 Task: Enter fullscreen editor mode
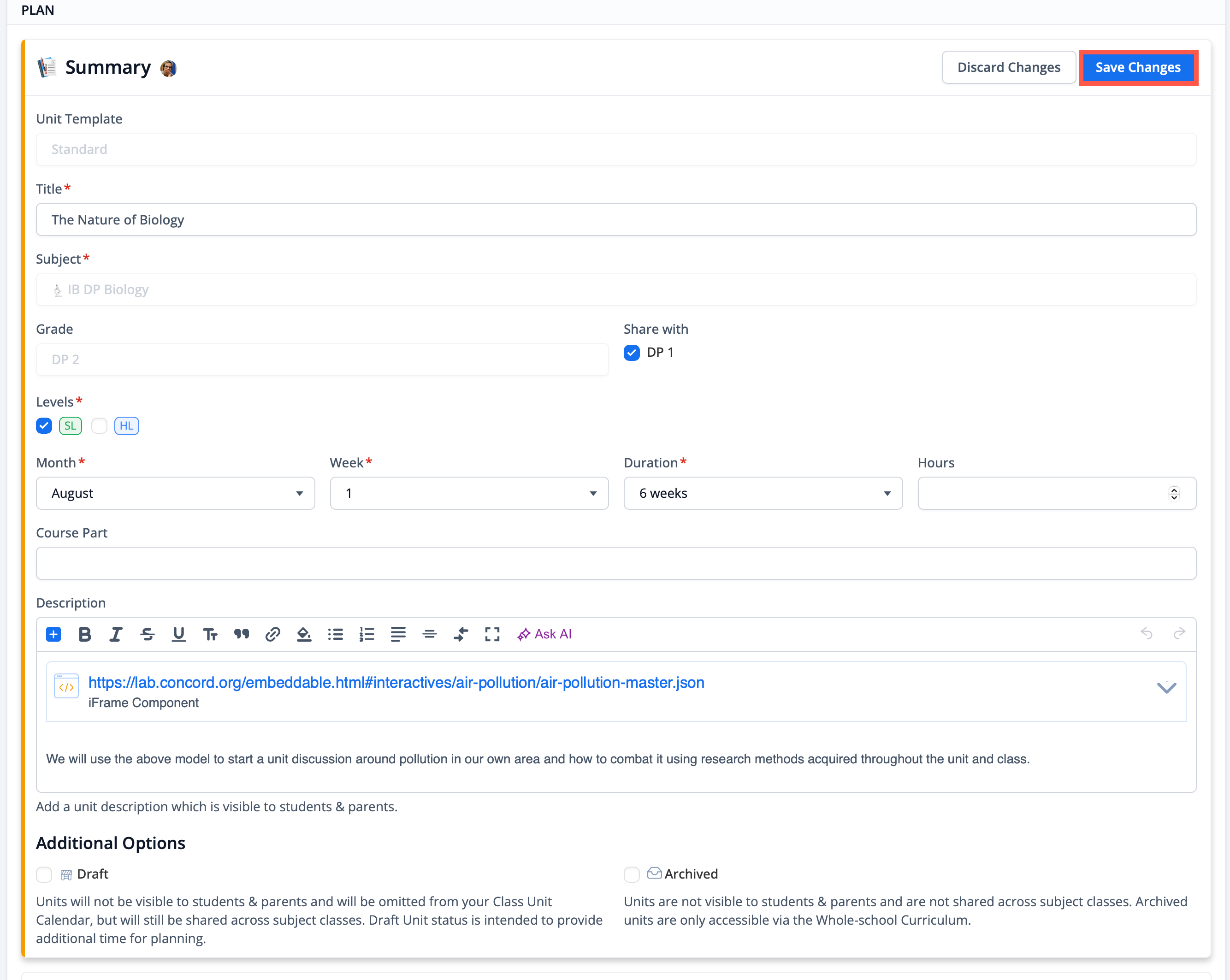pyautogui.click(x=492, y=634)
